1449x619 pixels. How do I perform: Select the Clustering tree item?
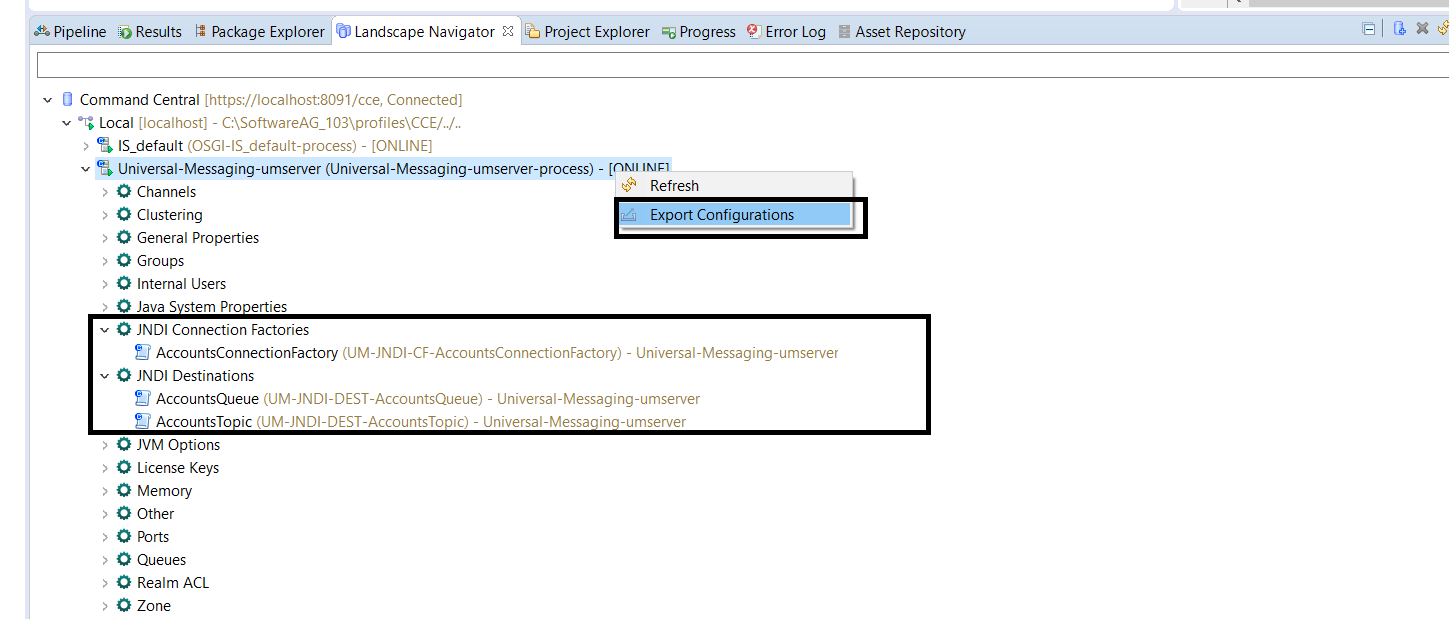click(169, 215)
